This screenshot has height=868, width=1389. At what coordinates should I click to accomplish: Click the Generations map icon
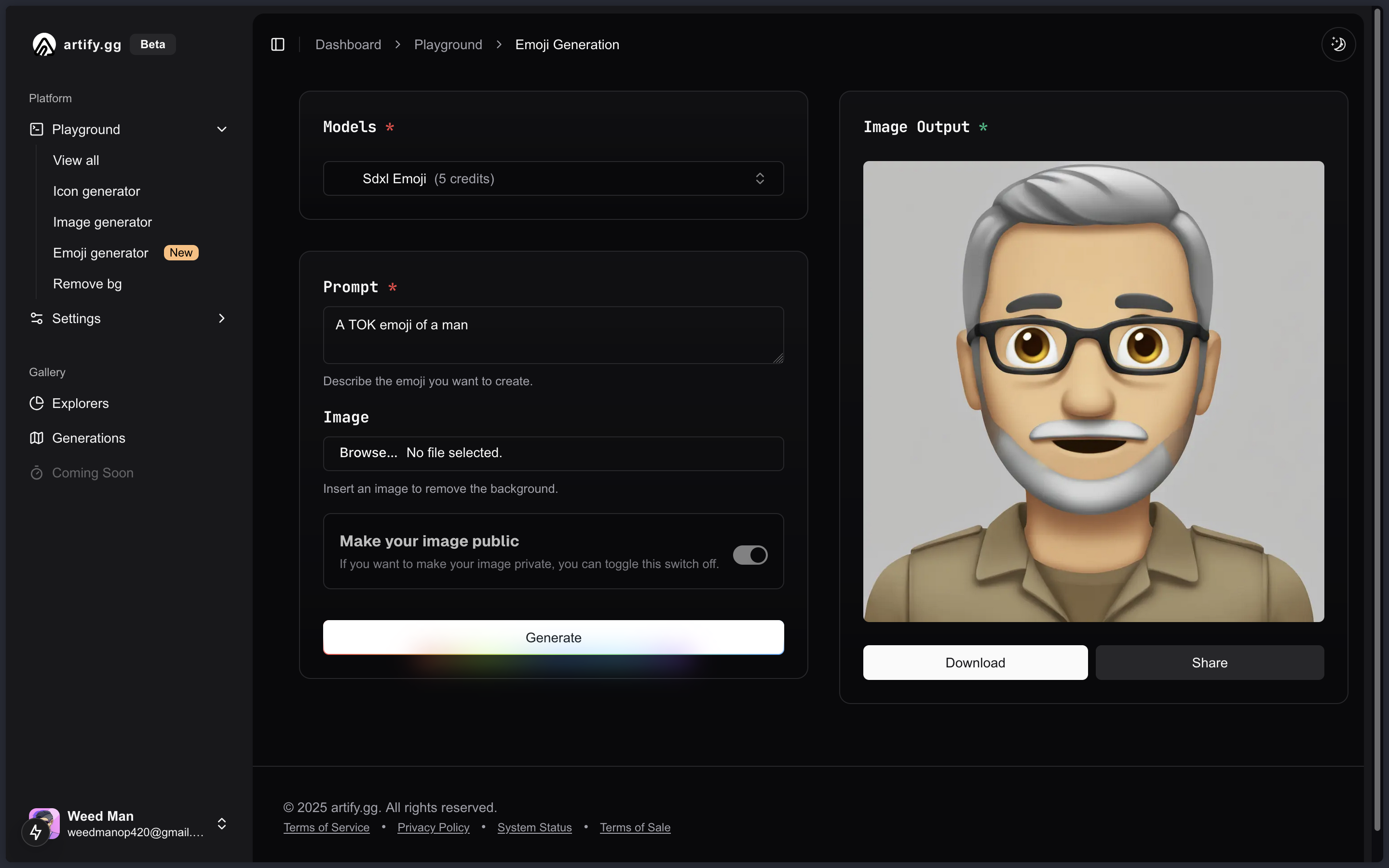pos(37,438)
